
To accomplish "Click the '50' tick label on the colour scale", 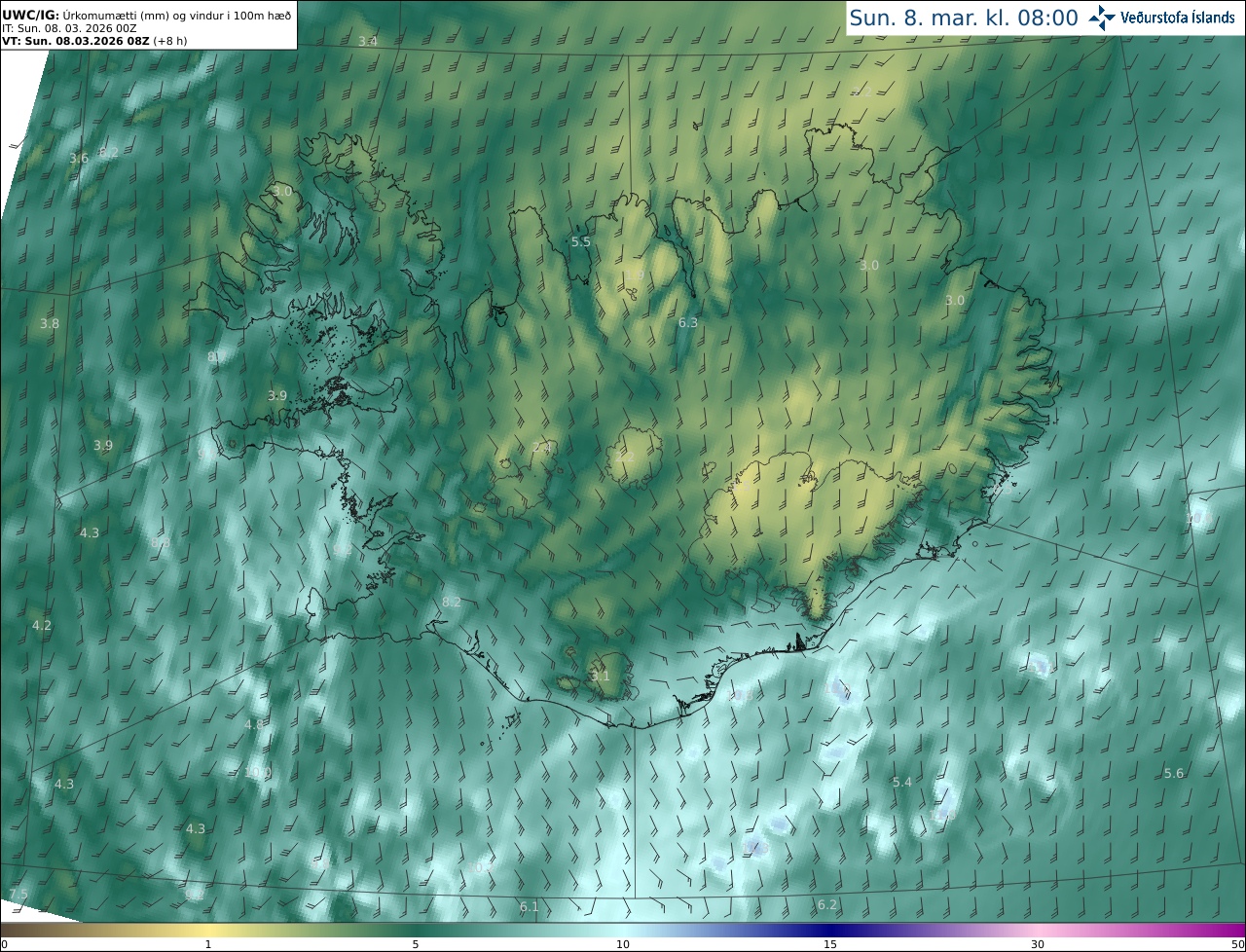I will [x=1237, y=944].
